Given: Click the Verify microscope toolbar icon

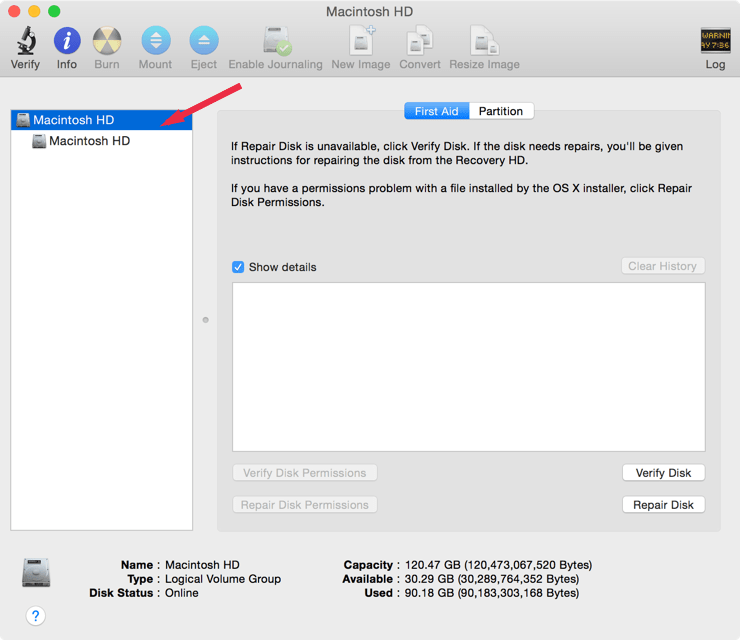Looking at the screenshot, I should [x=26, y=41].
